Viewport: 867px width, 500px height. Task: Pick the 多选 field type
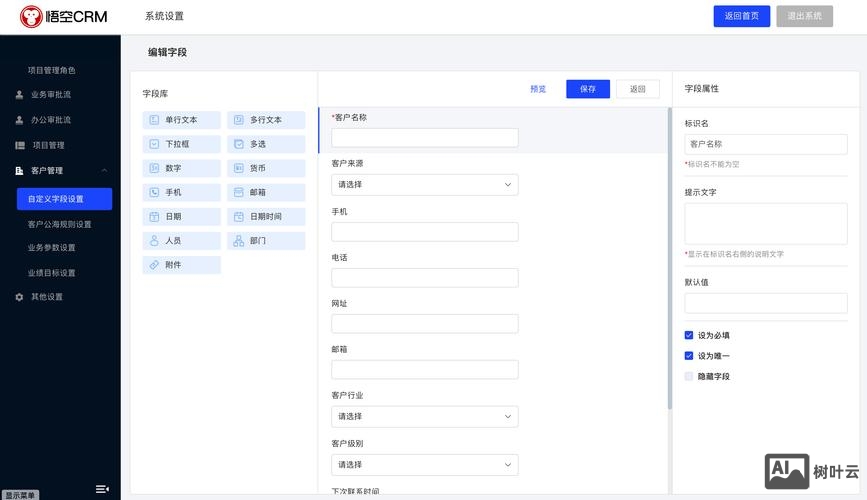[266, 144]
